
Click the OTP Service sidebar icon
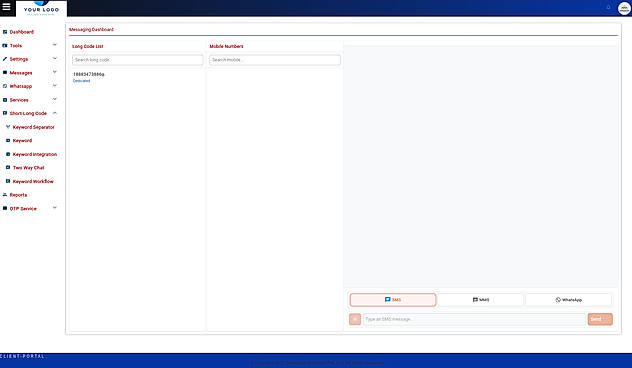pos(5,208)
